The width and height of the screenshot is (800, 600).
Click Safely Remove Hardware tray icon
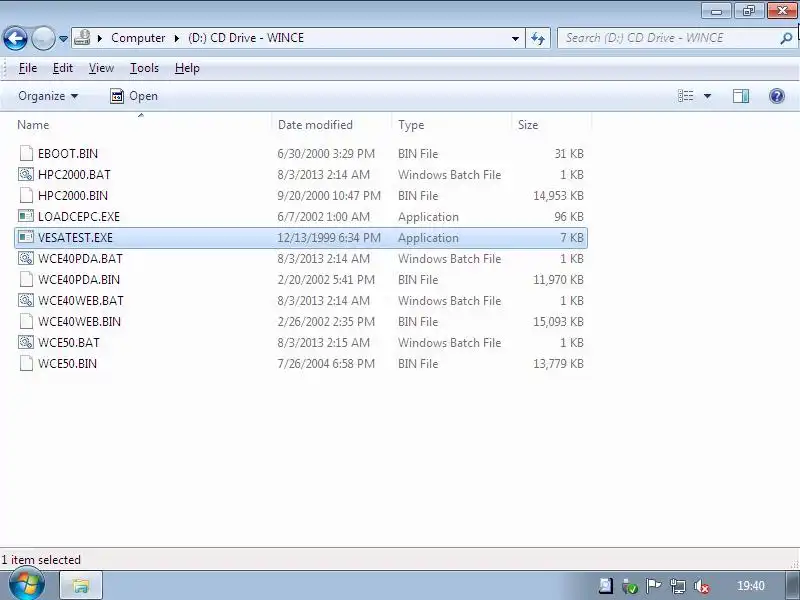pos(630,586)
